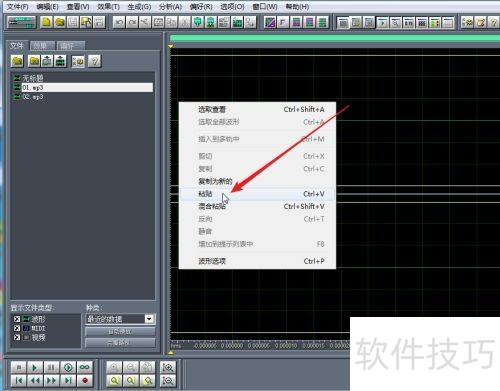The height and width of the screenshot is (391, 500).
Task: Open the 选项(O) menu
Action: pyautogui.click(x=232, y=7)
